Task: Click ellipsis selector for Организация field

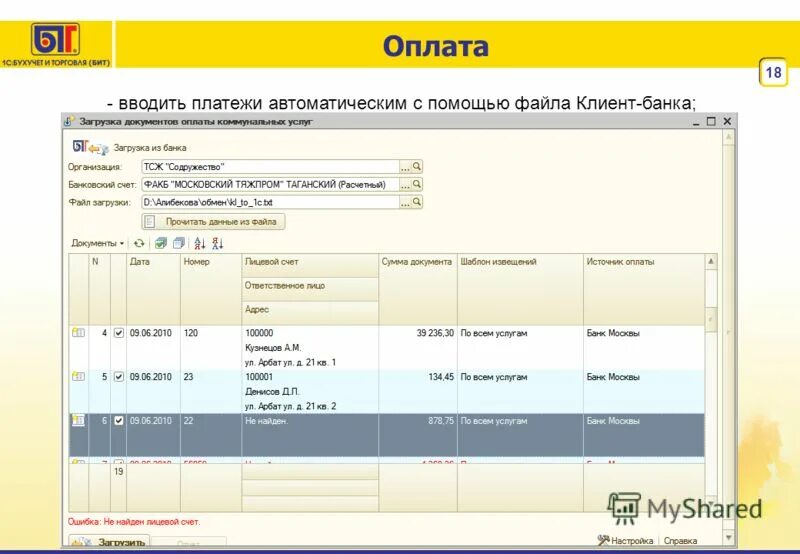Action: [x=405, y=166]
